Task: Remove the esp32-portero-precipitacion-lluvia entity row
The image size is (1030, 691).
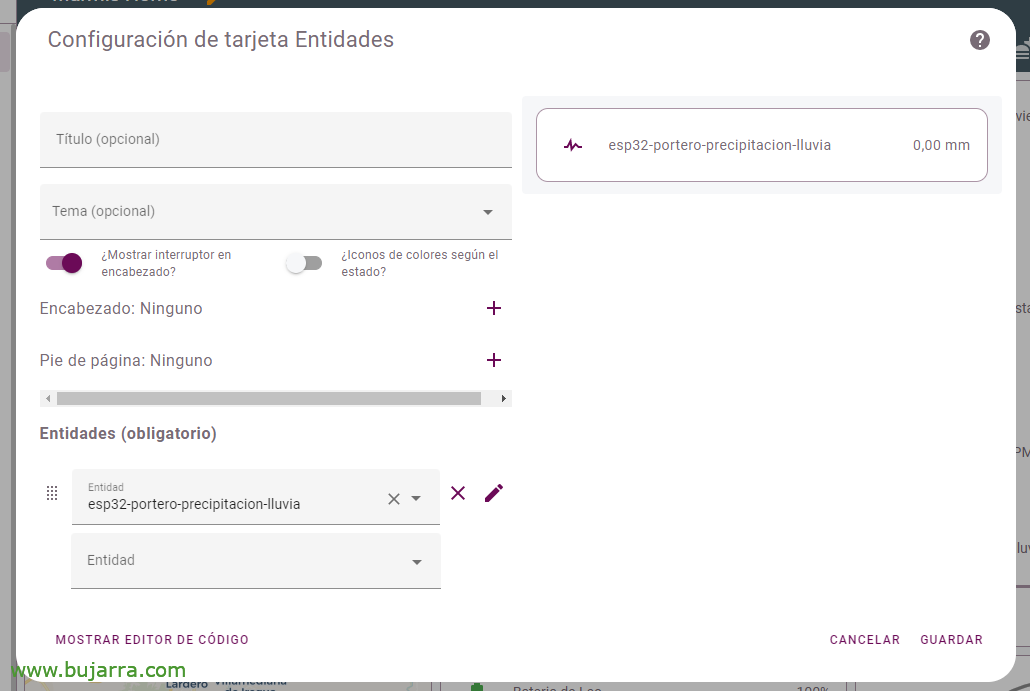Action: point(458,493)
